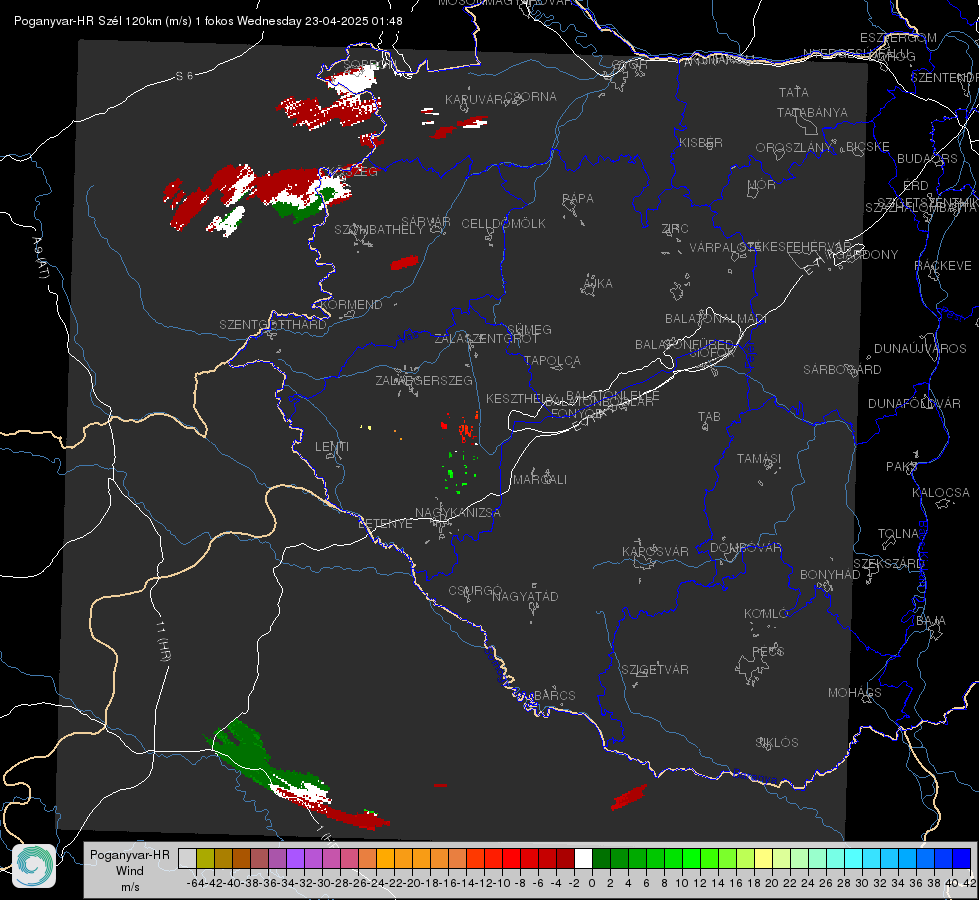This screenshot has height=900, width=979.
Task: Click the 11 (HR) road label
Action: point(164,641)
